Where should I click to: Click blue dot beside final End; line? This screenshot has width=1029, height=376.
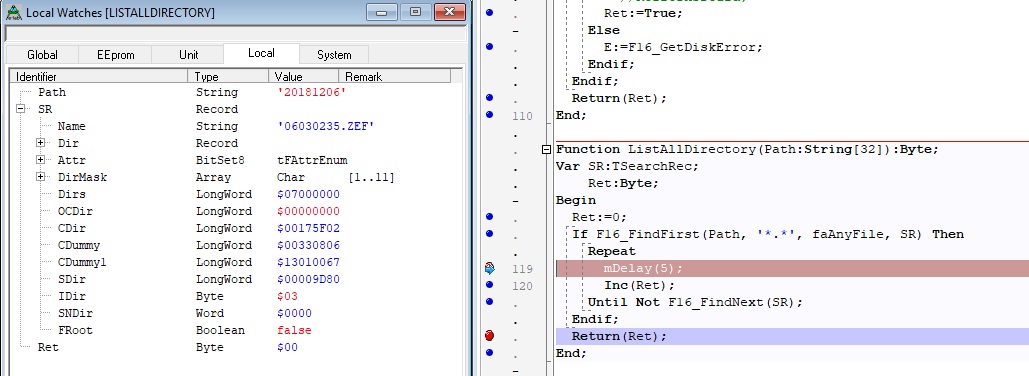click(x=490, y=353)
